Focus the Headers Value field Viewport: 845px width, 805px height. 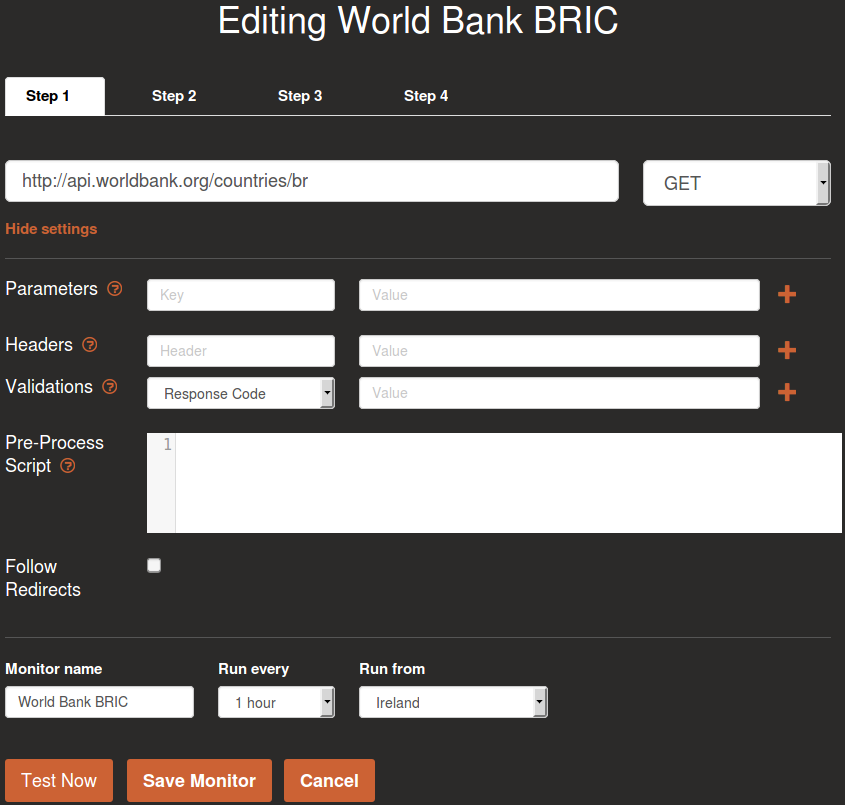click(559, 351)
